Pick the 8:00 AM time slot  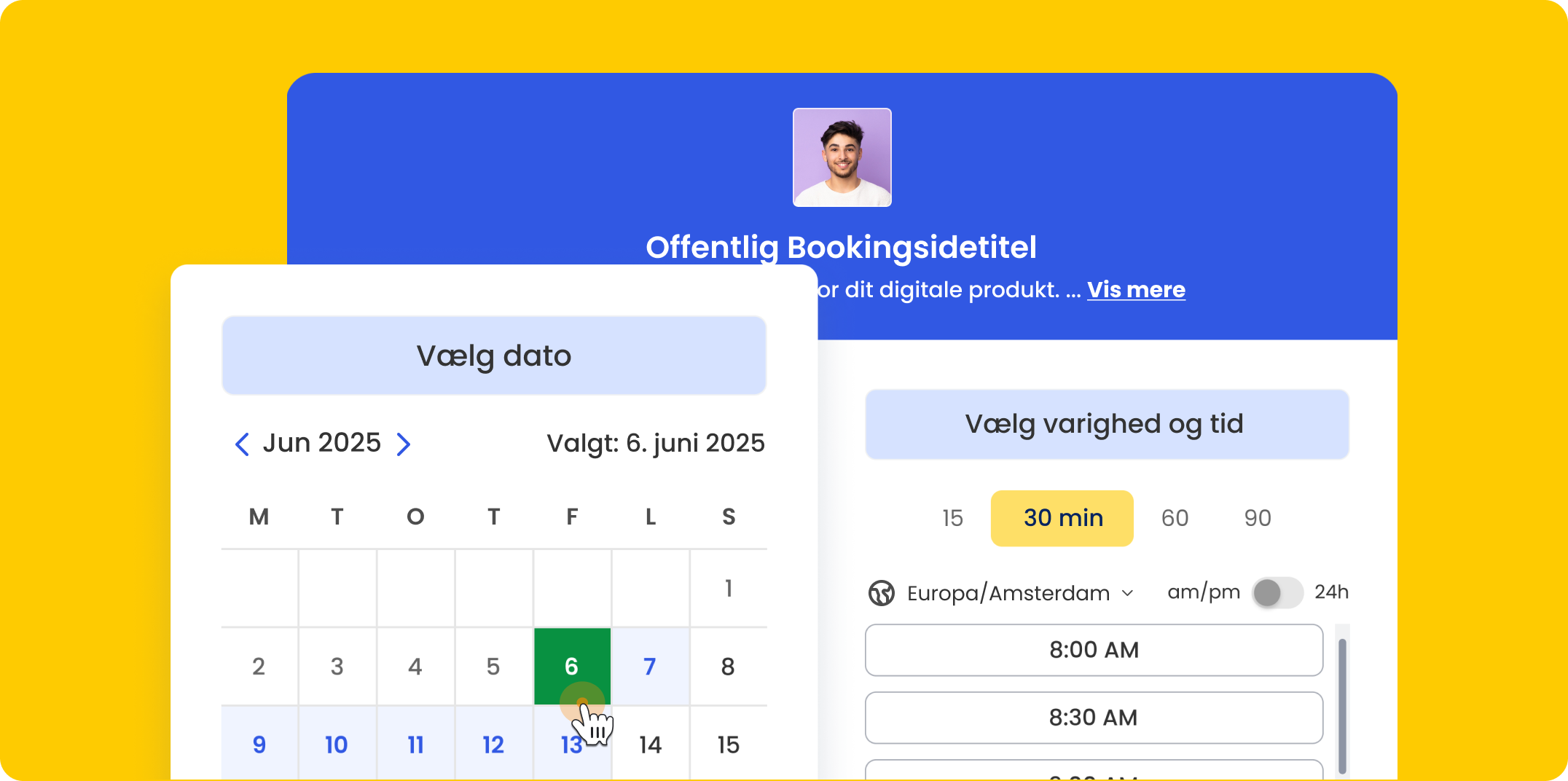1094,650
